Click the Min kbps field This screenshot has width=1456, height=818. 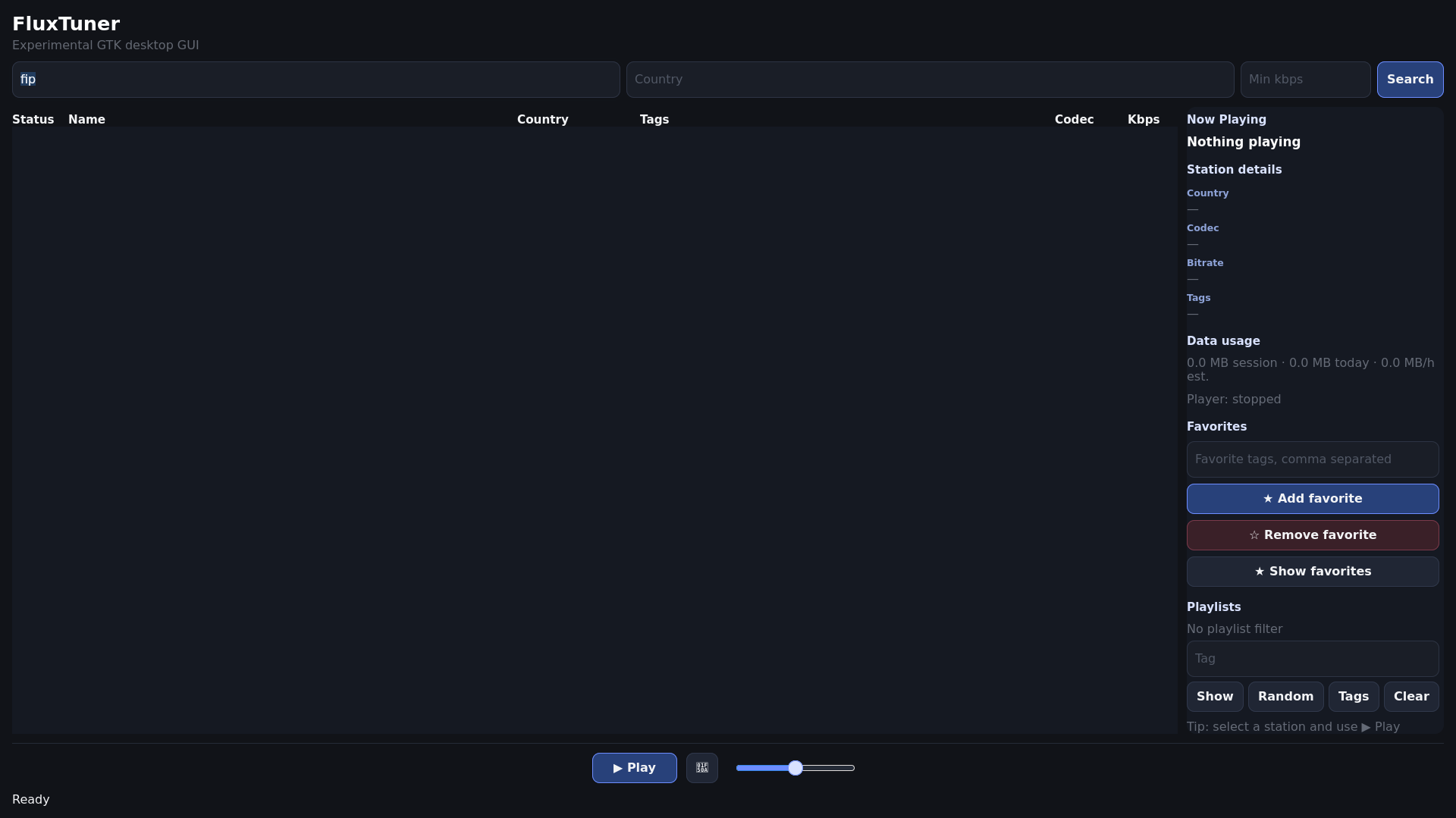pos(1305,80)
